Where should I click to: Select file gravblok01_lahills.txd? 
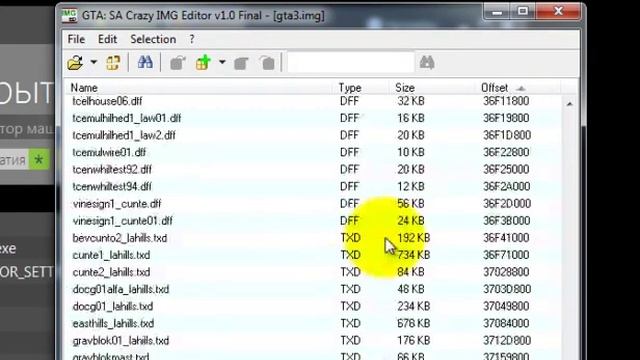point(120,341)
